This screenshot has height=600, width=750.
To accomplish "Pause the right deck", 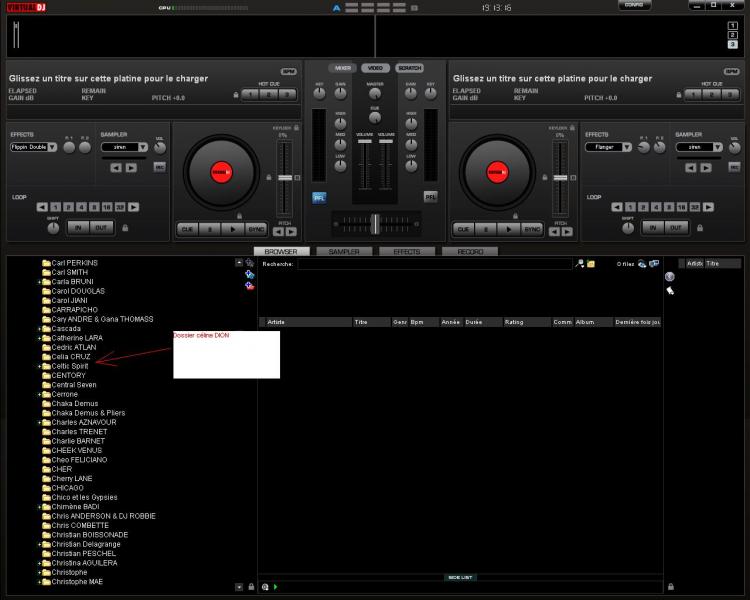I will 487,228.
